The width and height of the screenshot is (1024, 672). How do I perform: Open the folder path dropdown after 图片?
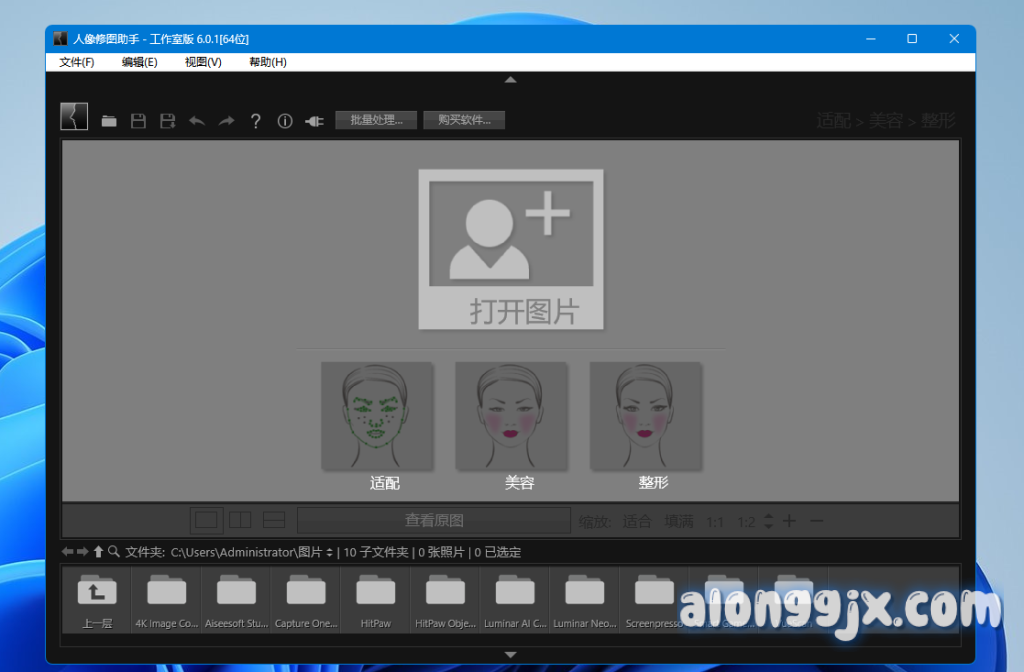click(329, 552)
